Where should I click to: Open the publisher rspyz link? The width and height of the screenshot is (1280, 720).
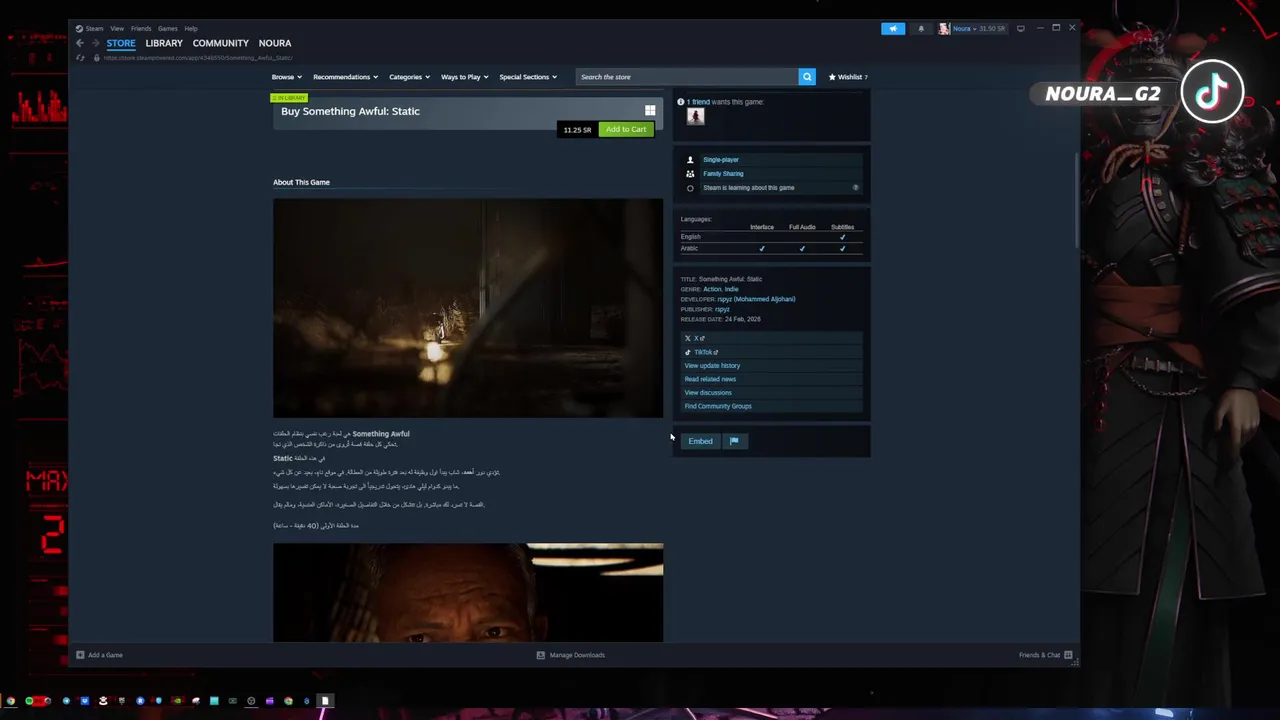[x=722, y=309]
